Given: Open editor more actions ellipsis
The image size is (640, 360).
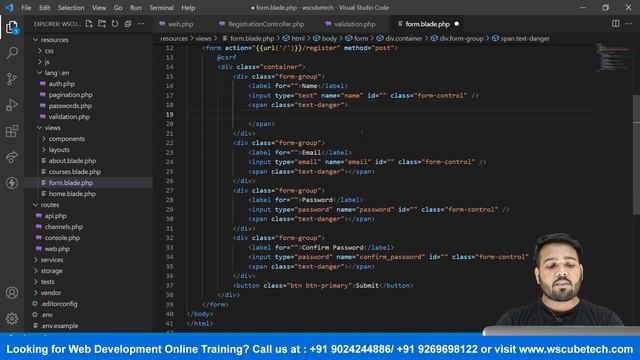Looking at the screenshot, I should click(x=629, y=24).
